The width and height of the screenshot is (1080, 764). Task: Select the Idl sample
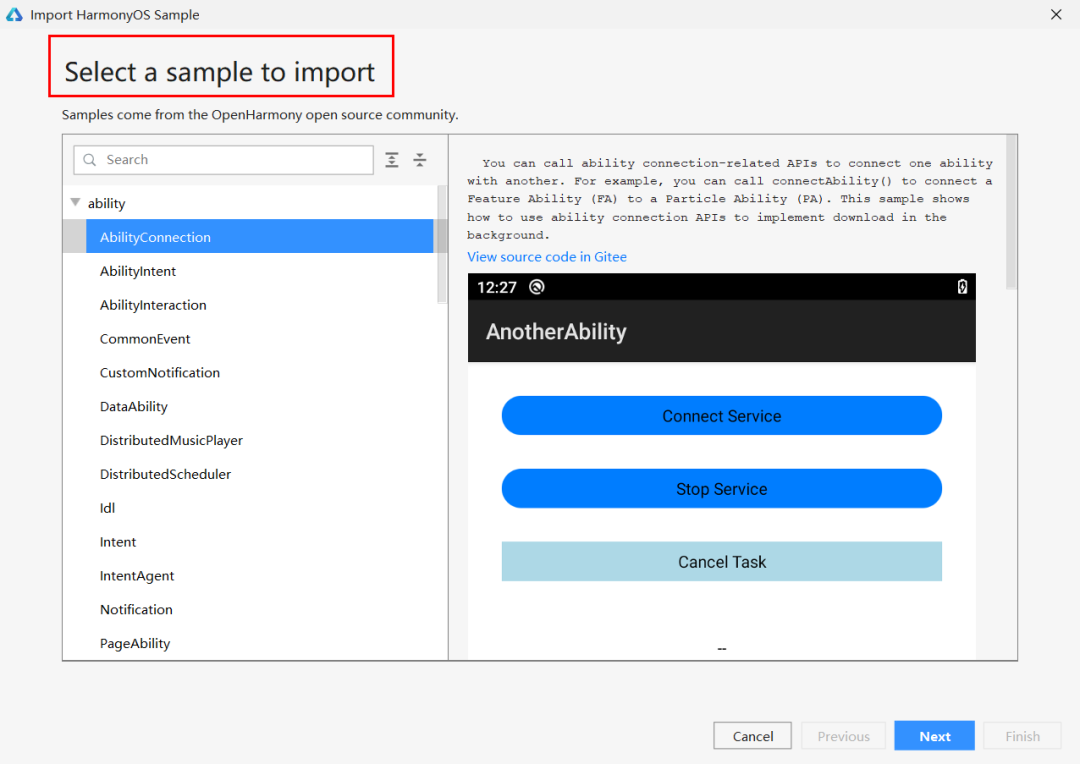[x=107, y=507]
